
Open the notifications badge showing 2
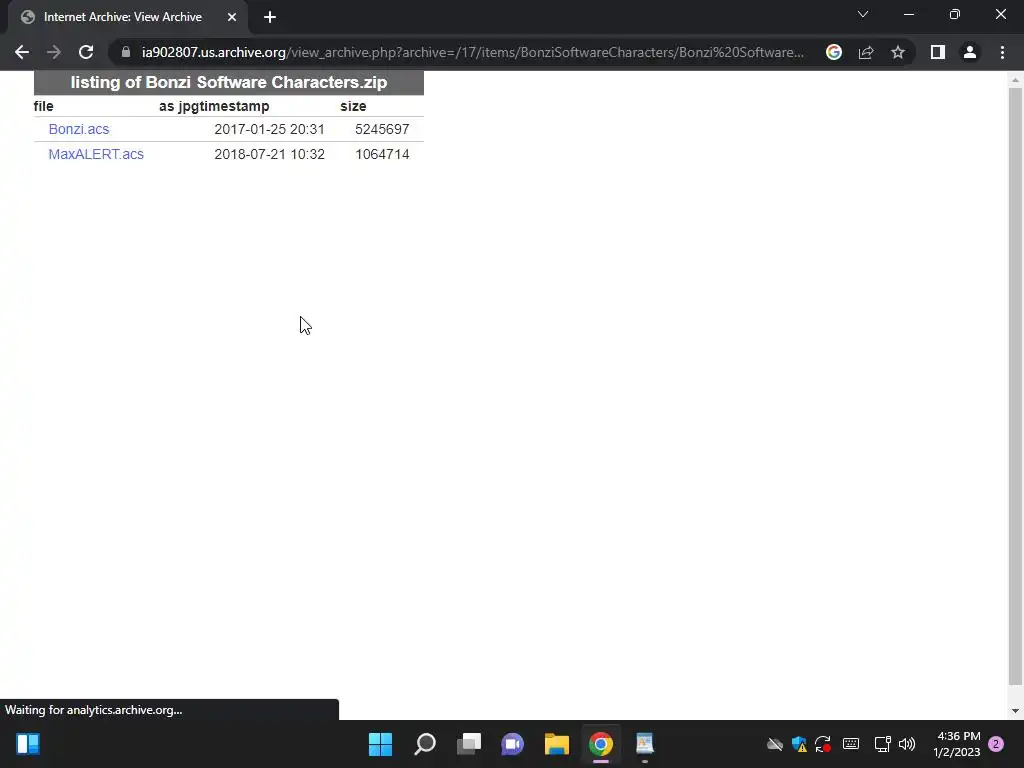click(996, 744)
